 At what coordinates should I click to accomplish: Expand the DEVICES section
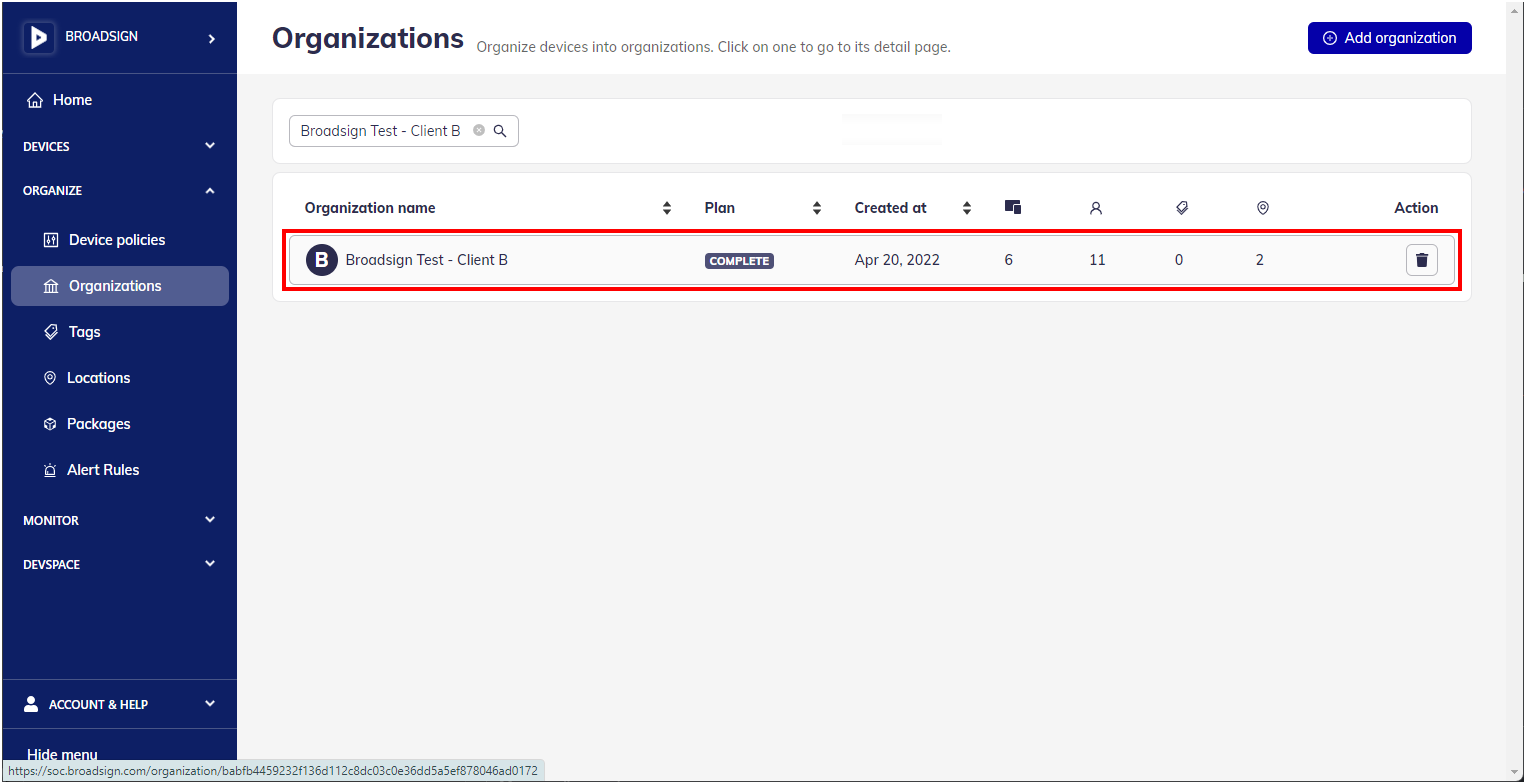click(x=119, y=146)
